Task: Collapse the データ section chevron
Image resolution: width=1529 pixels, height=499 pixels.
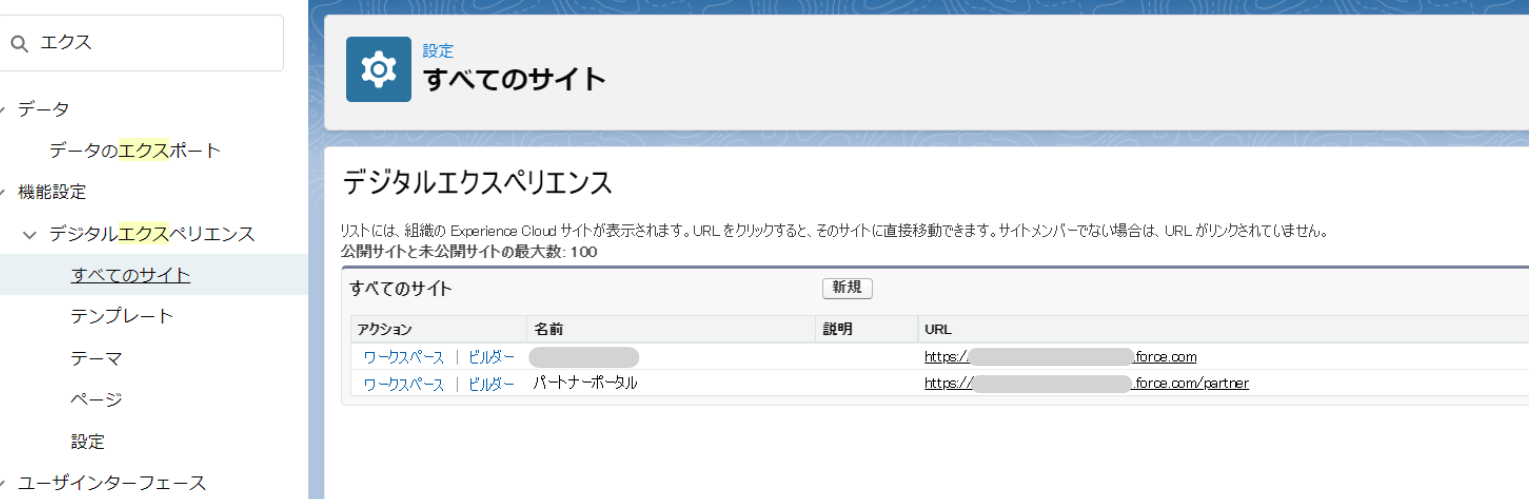Action: (x=4, y=109)
